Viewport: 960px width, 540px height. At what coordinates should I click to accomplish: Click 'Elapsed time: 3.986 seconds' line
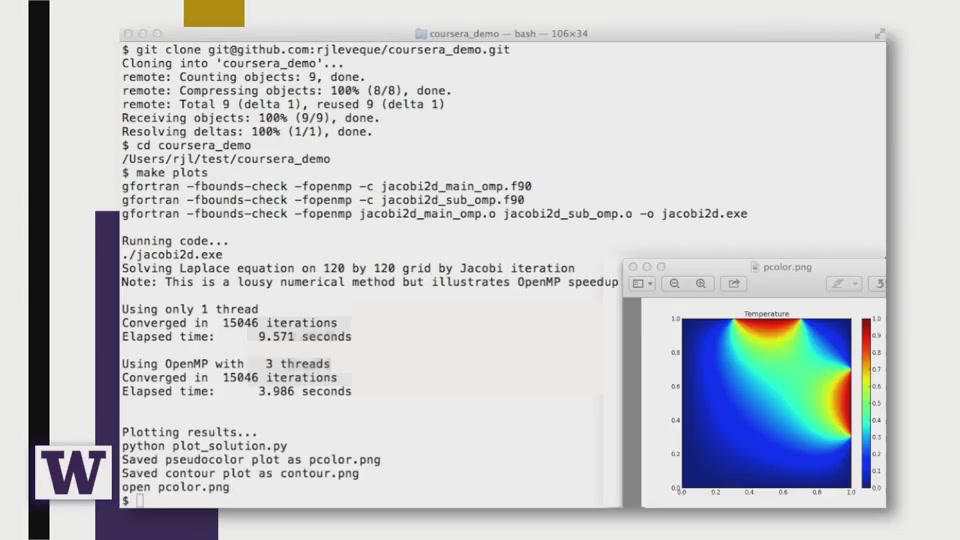coord(236,391)
